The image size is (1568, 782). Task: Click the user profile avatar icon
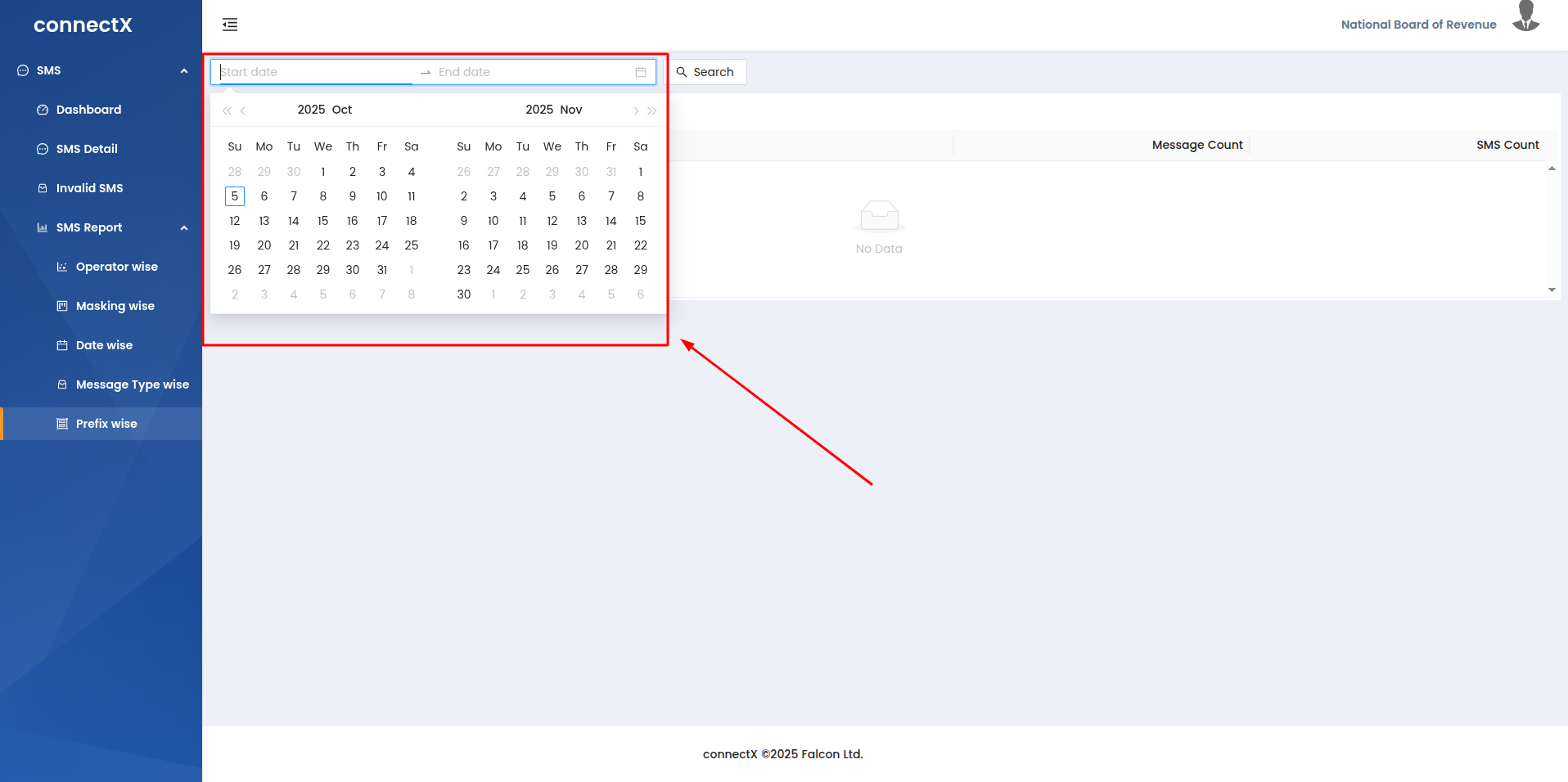[x=1525, y=18]
